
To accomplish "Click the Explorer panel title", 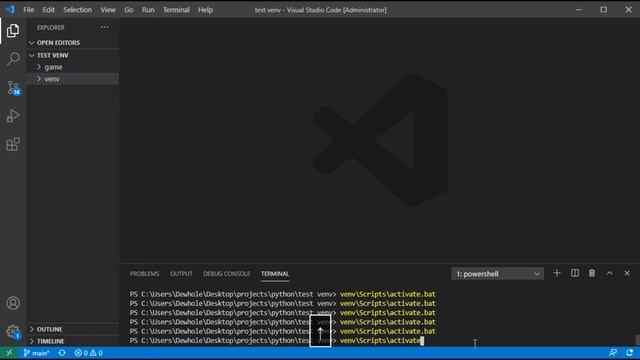I will 51,27.
